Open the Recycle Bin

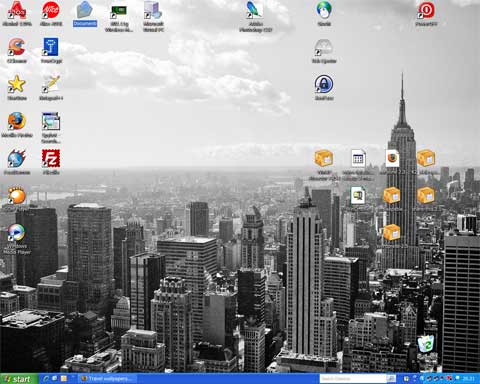pyautogui.click(x=426, y=344)
